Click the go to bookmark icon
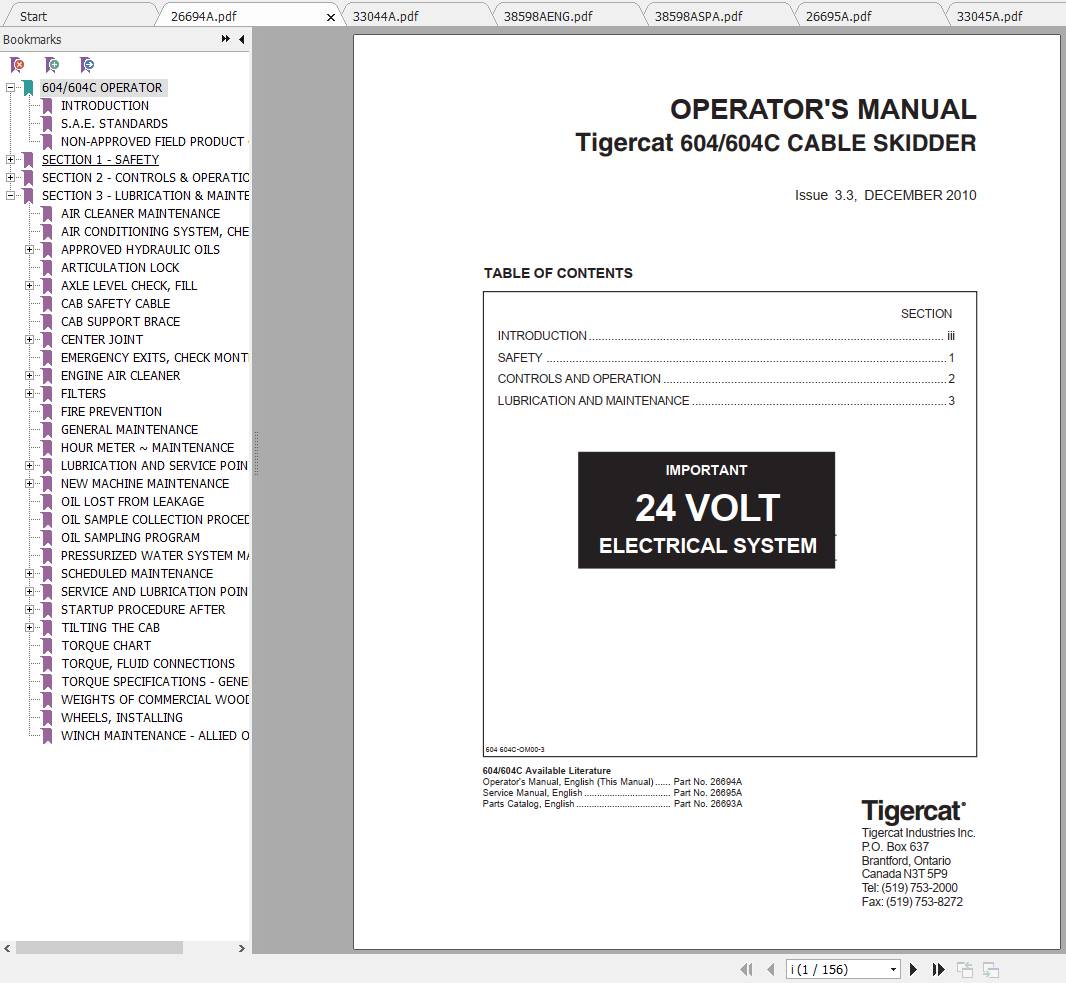 click(x=88, y=65)
